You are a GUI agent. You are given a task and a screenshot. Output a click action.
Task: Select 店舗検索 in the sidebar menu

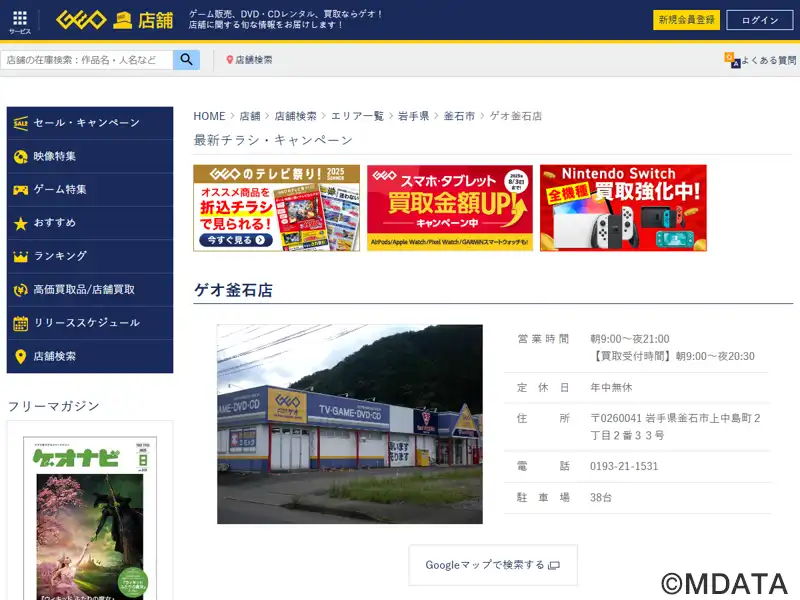click(90, 356)
